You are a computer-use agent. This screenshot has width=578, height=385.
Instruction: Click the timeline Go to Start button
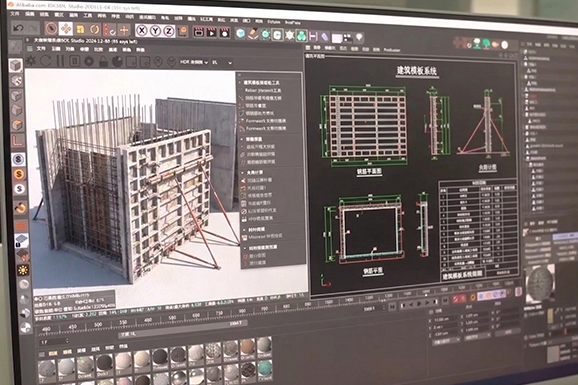pyautogui.click(x=393, y=306)
